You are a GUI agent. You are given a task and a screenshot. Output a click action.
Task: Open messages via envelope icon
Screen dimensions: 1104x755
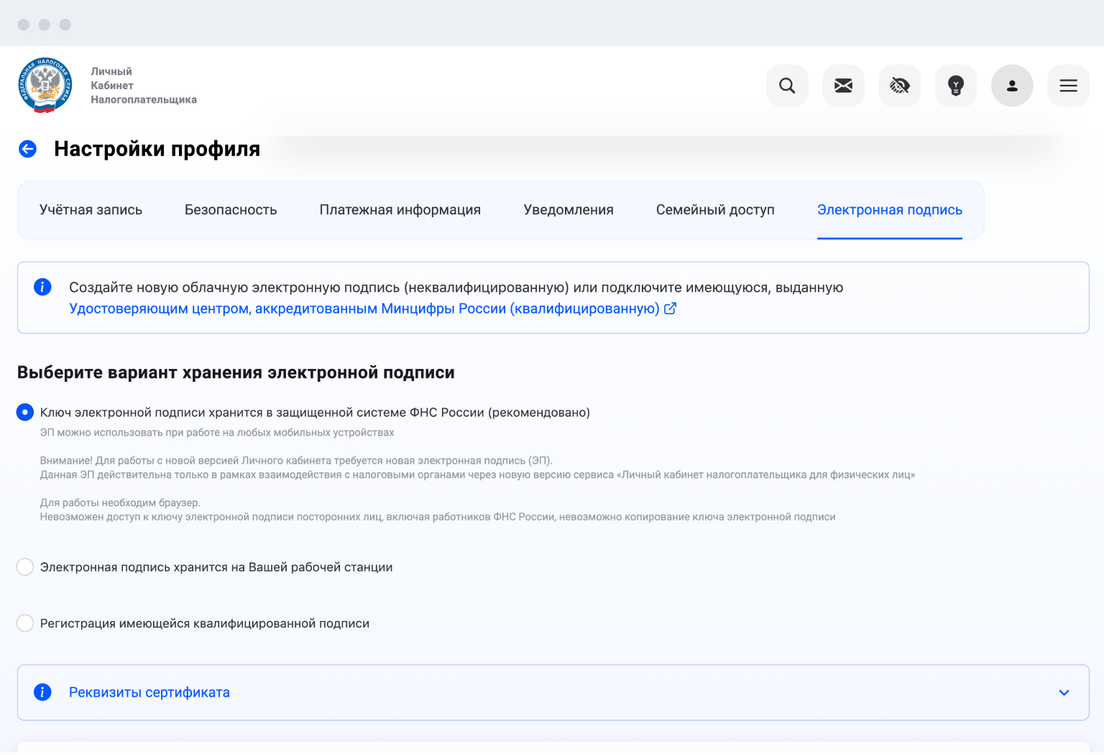(843, 86)
